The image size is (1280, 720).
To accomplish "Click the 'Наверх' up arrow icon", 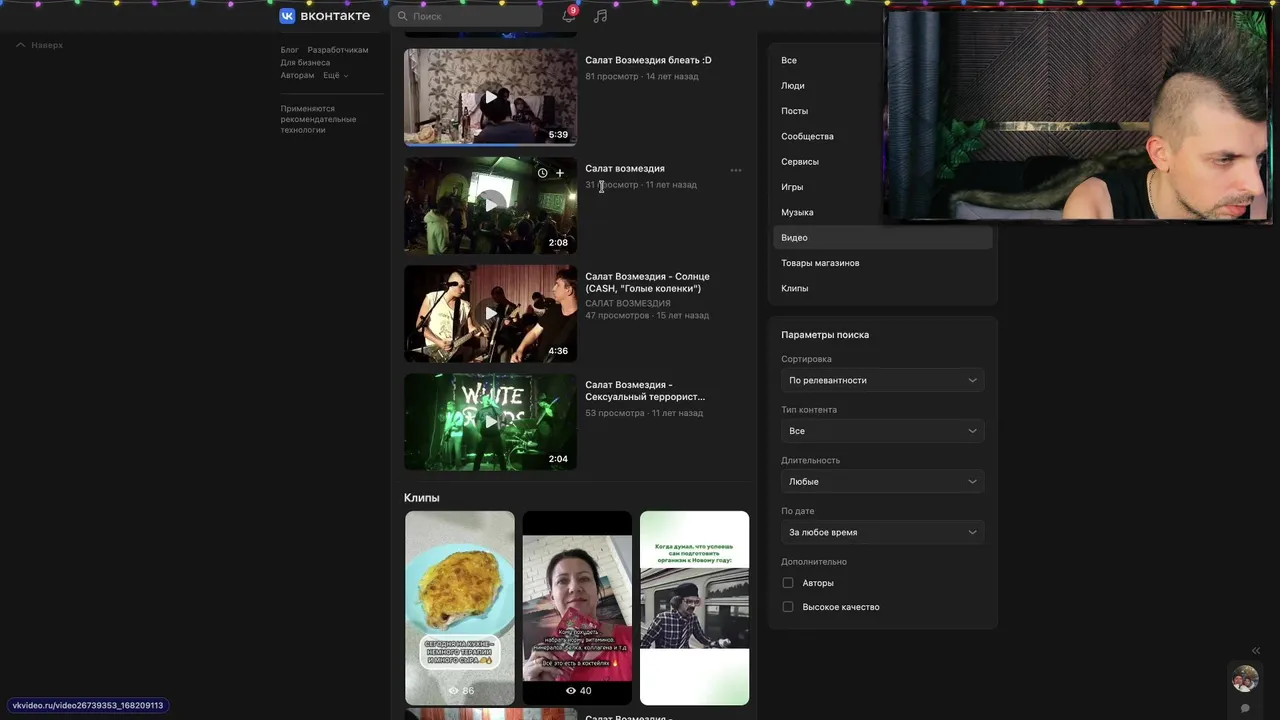I will coord(20,45).
